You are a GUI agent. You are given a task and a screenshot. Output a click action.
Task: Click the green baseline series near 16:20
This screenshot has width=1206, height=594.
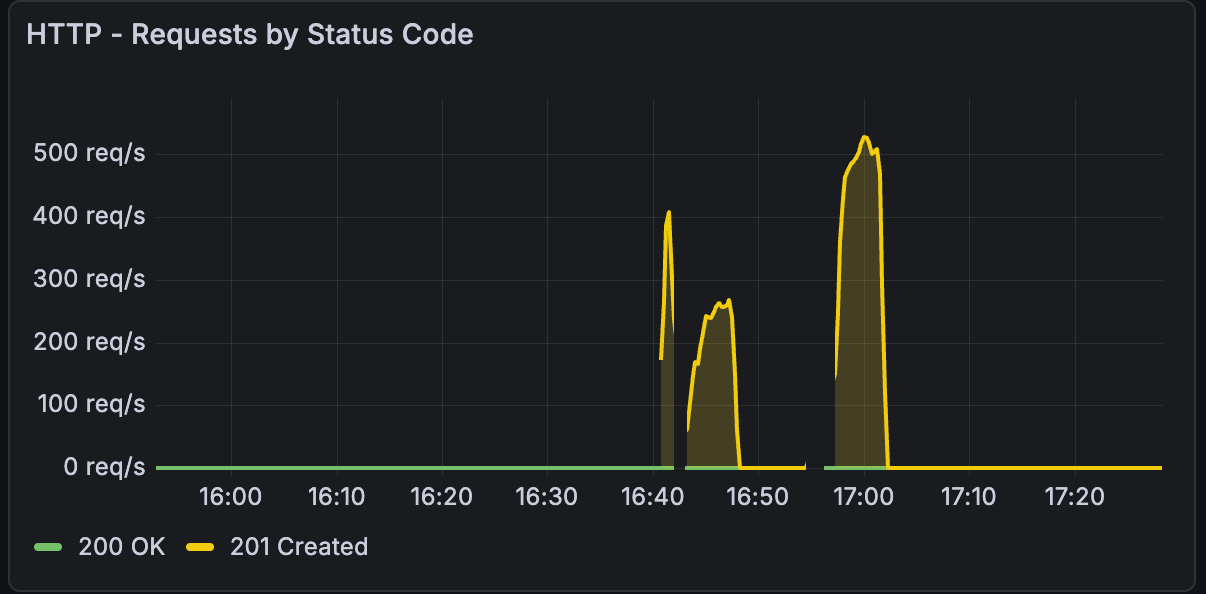pos(442,466)
